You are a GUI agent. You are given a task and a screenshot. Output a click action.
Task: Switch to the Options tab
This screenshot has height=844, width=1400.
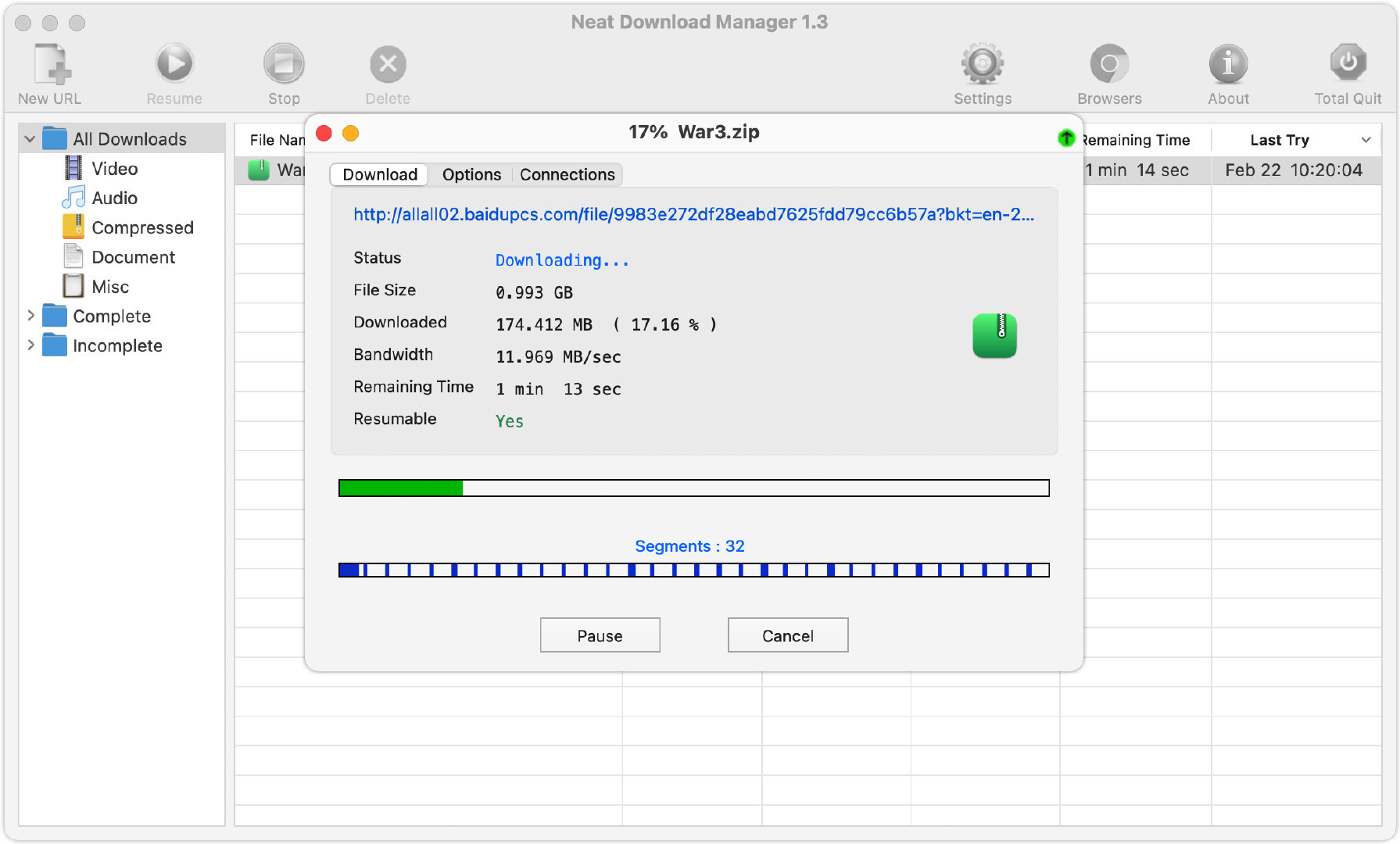pyautogui.click(x=471, y=174)
